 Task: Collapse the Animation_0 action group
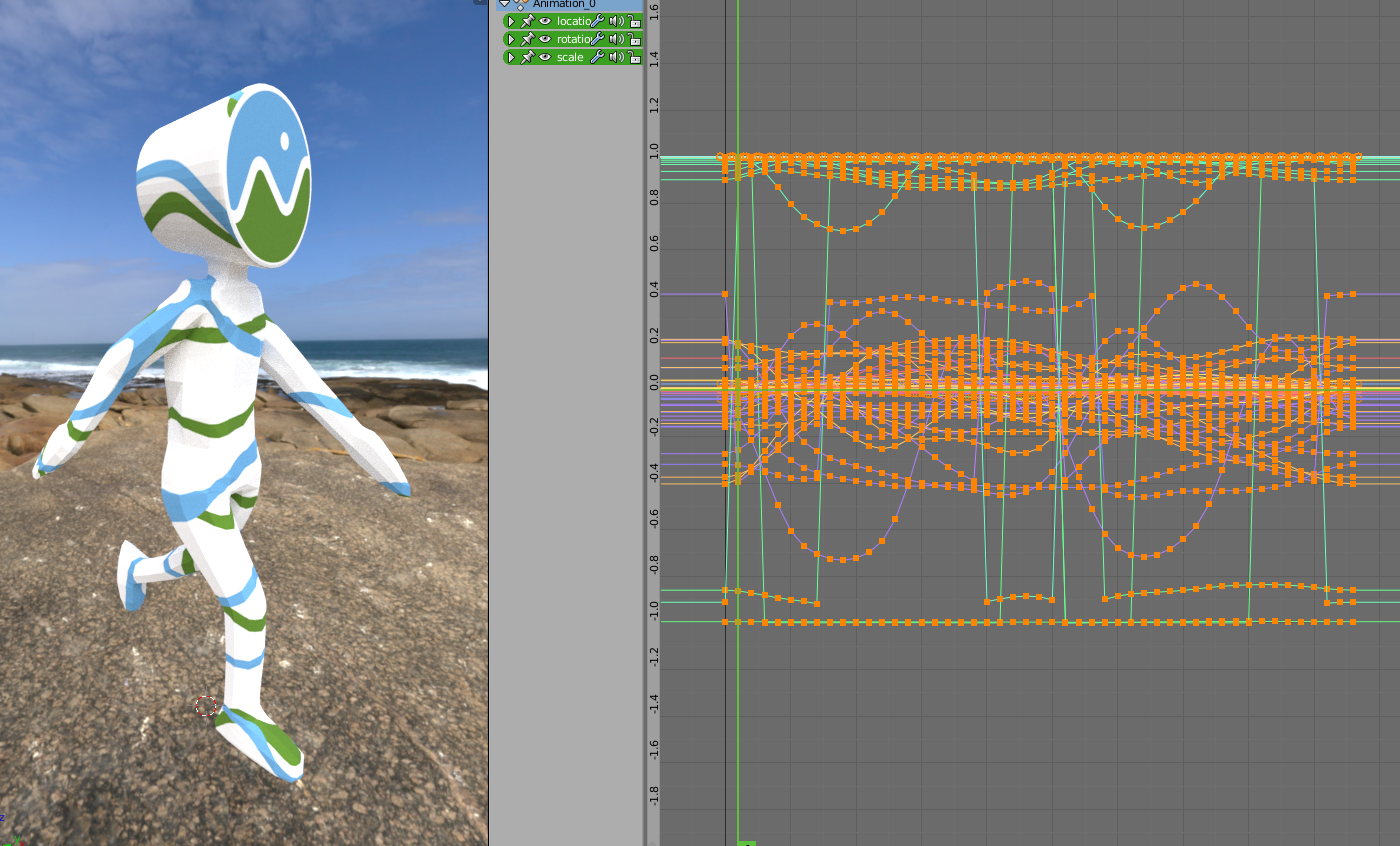point(505,4)
